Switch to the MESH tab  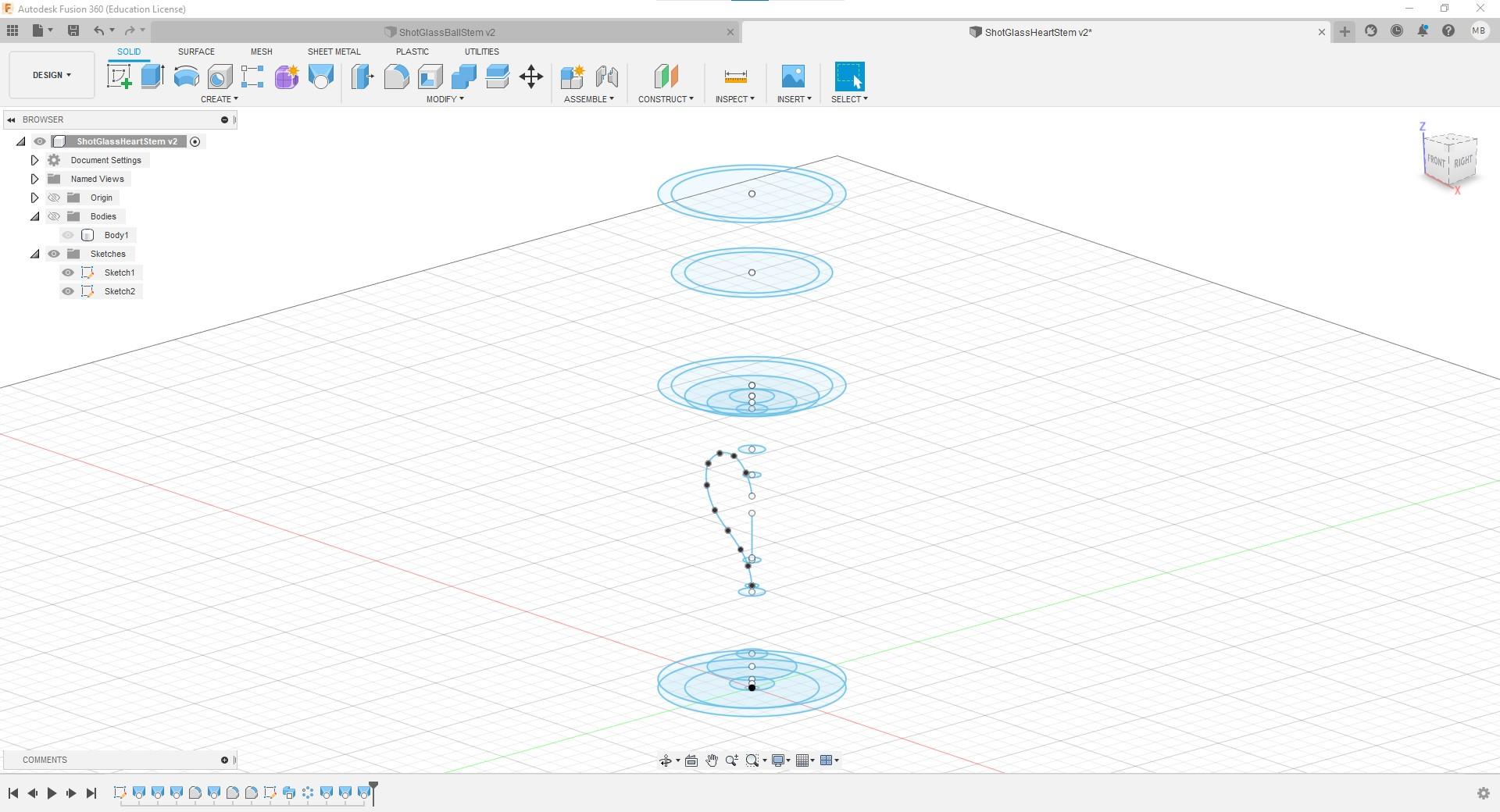pyautogui.click(x=262, y=52)
